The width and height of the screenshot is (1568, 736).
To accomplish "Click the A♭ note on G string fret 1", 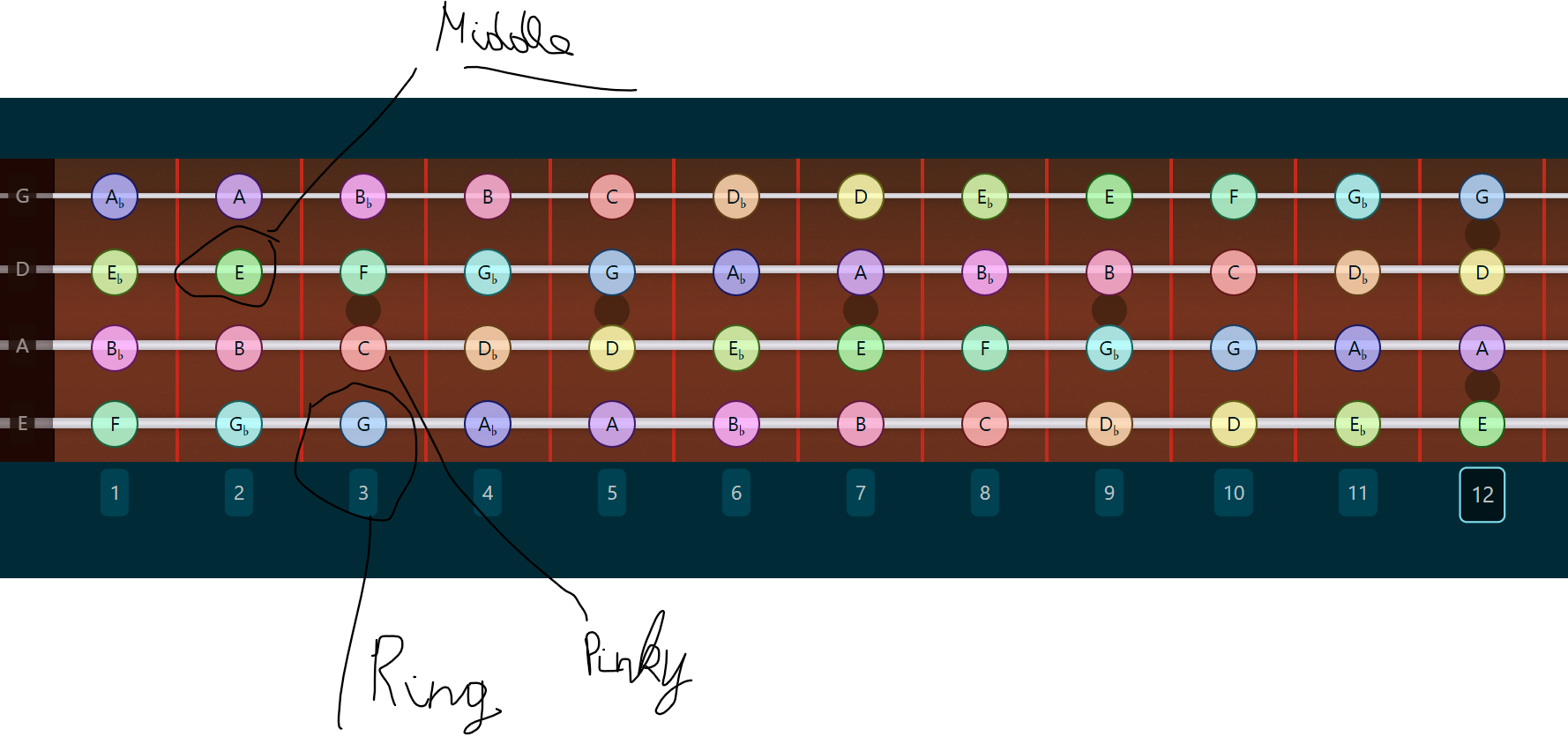I will pyautogui.click(x=115, y=197).
